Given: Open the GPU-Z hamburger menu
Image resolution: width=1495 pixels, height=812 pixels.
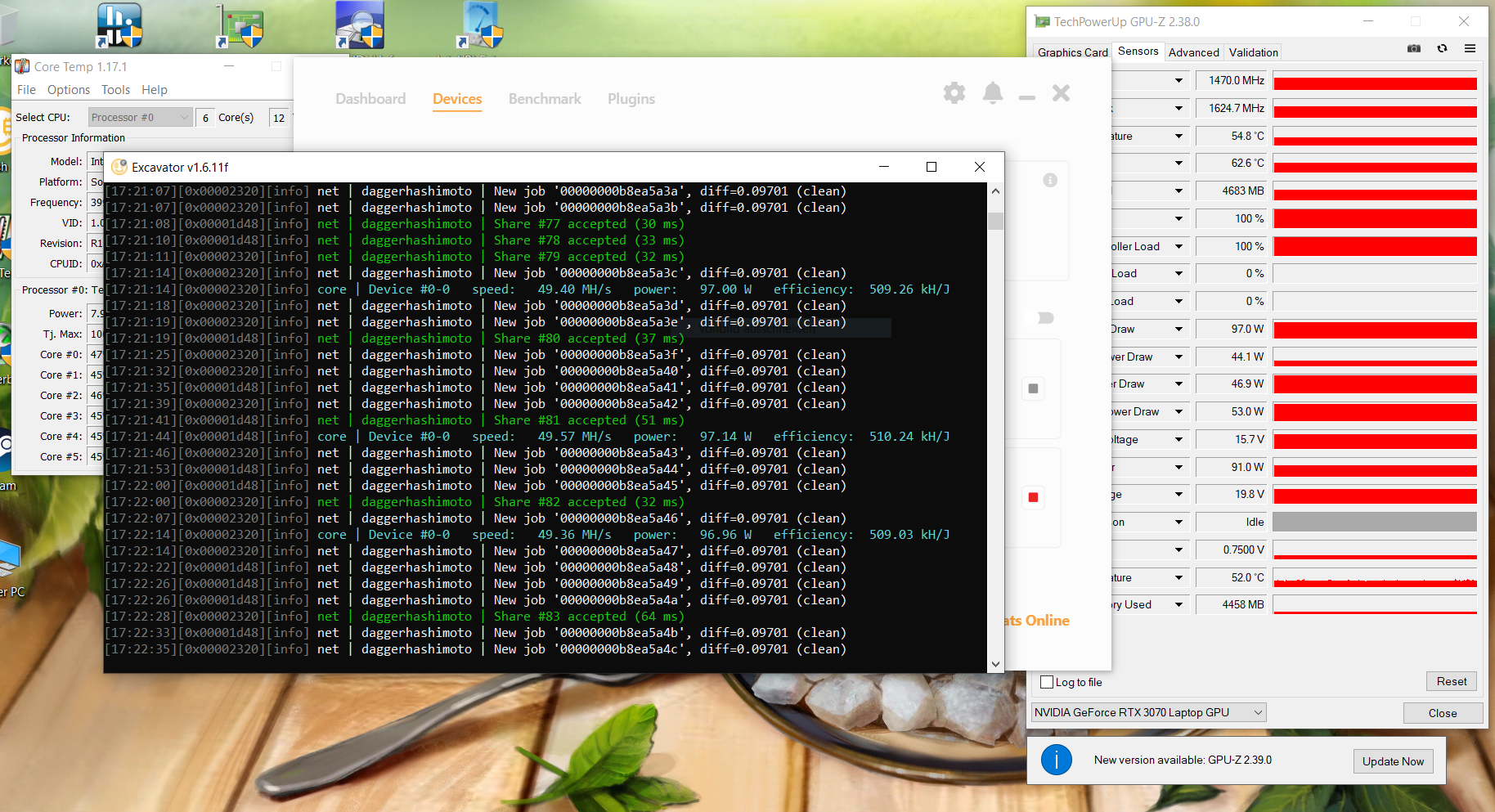Looking at the screenshot, I should [1470, 49].
